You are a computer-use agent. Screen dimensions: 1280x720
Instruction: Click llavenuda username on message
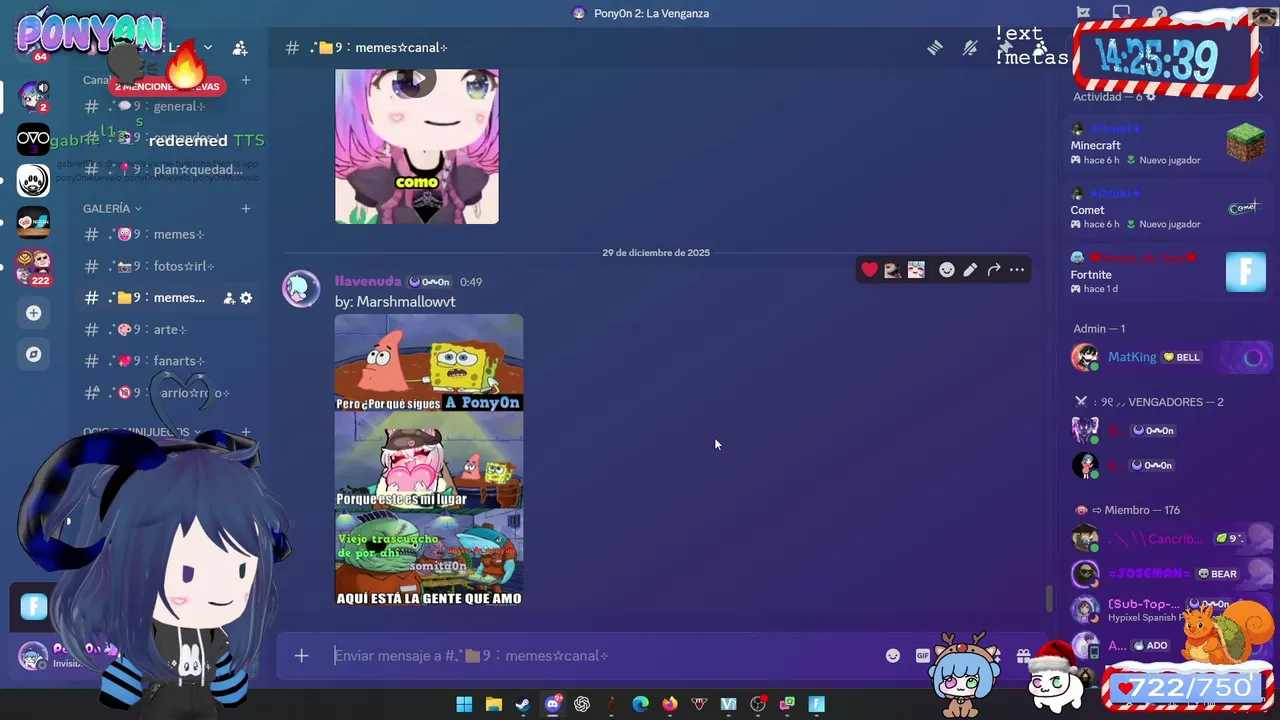(368, 282)
